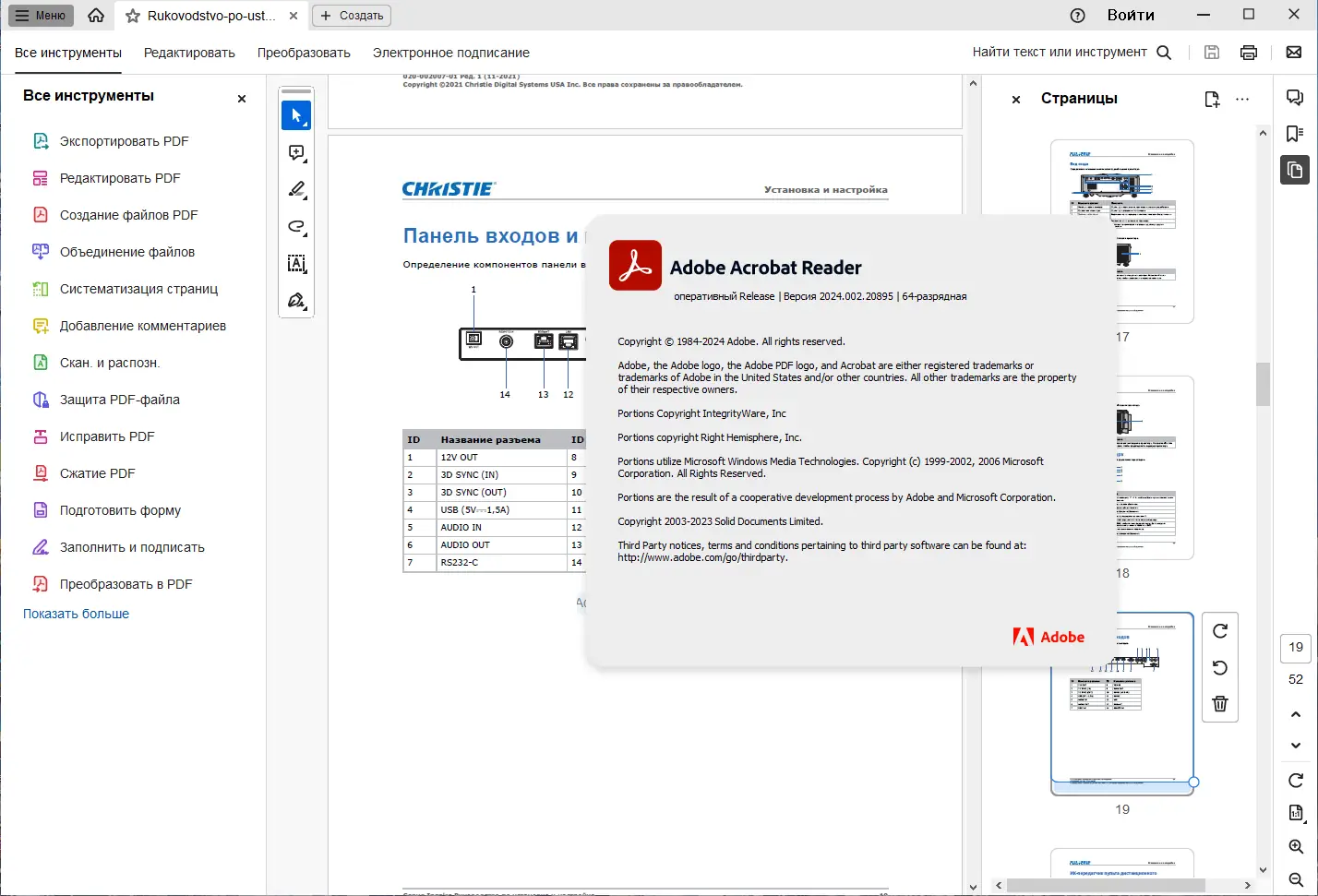Star the Rukovodstvo-po-ust document tab
Viewport: 1318px width, 896px height.
click(133, 16)
